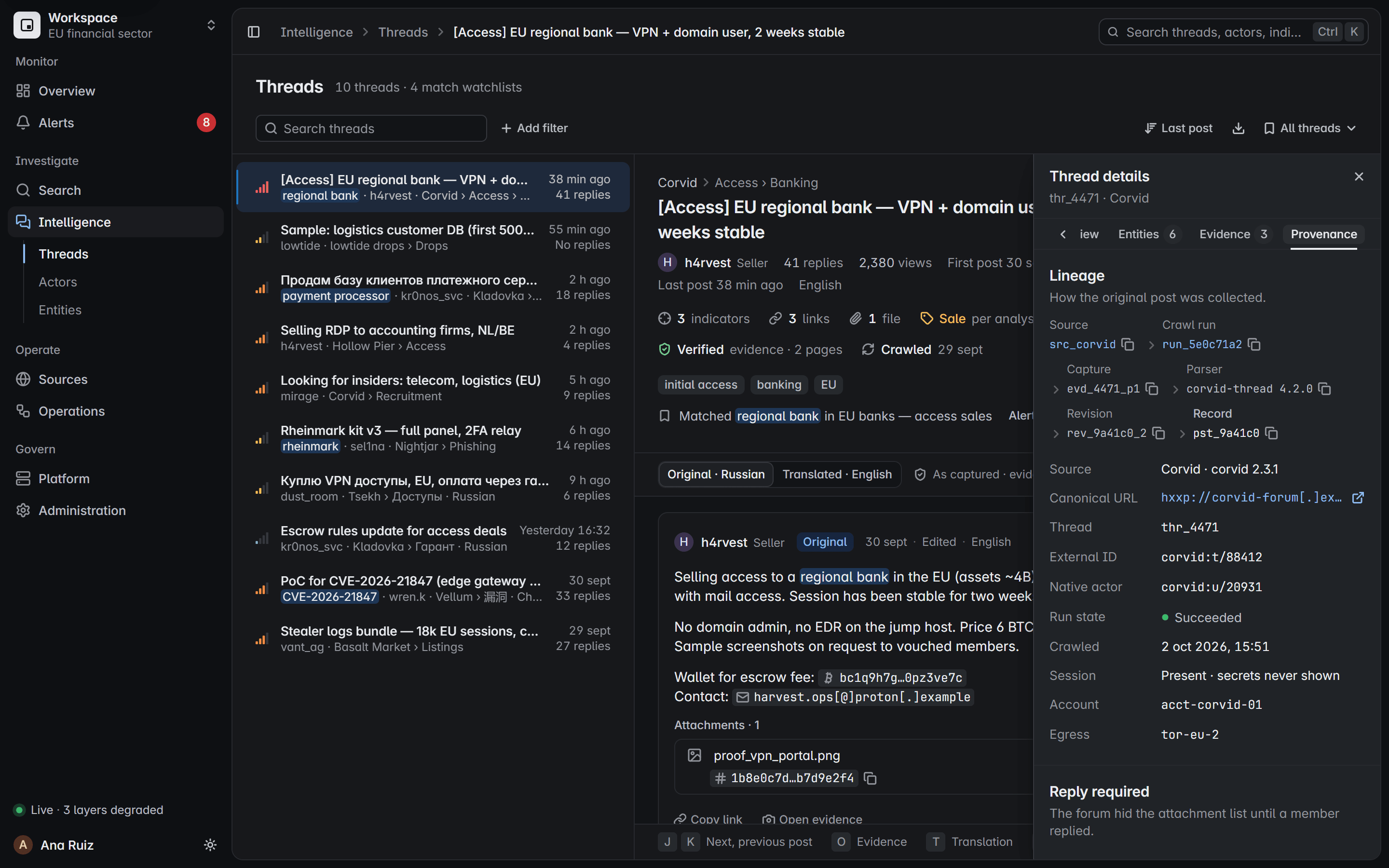Screen dimensions: 1389x868
Task: Open the workspace switcher
Action: point(115,25)
